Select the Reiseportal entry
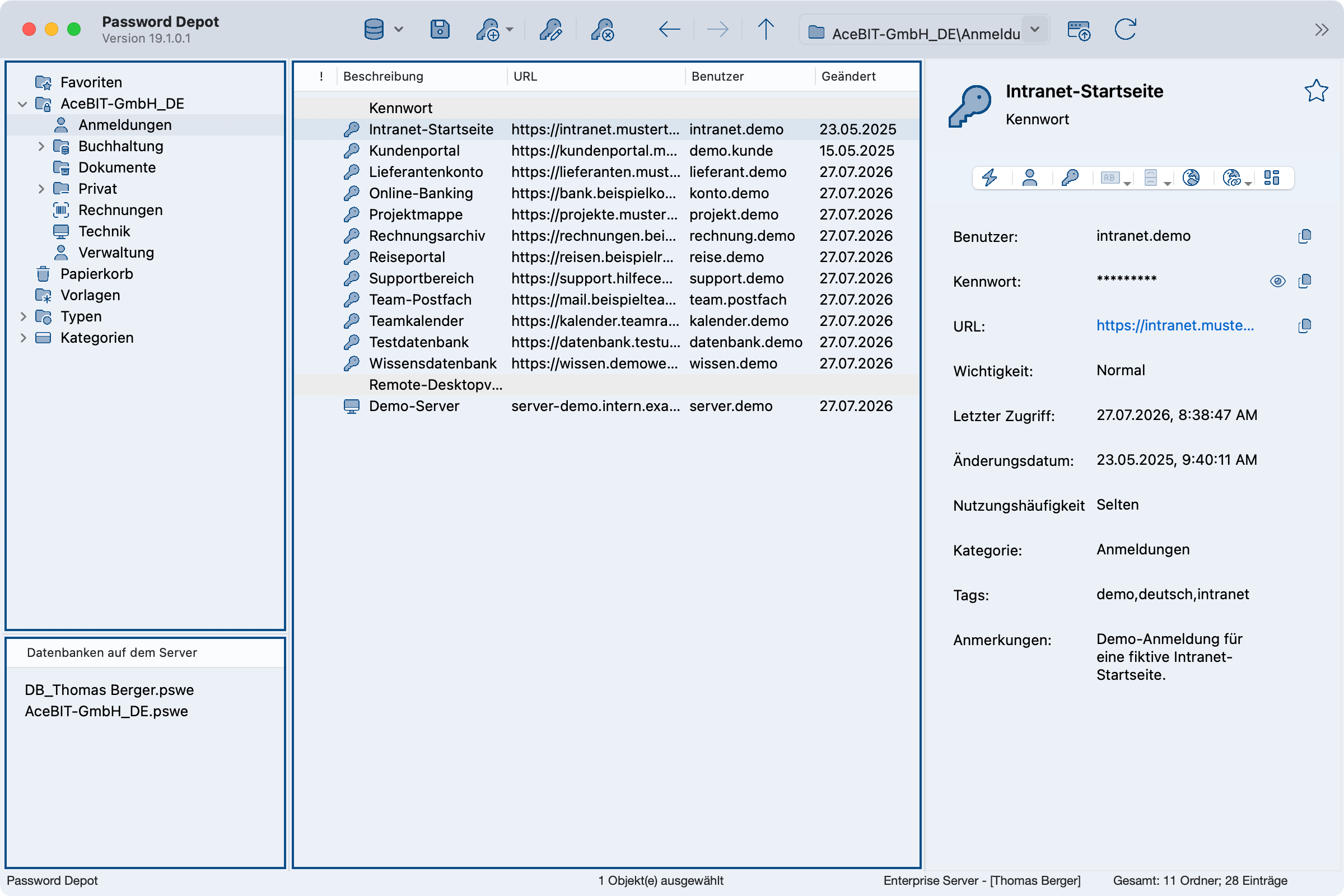 606,257
